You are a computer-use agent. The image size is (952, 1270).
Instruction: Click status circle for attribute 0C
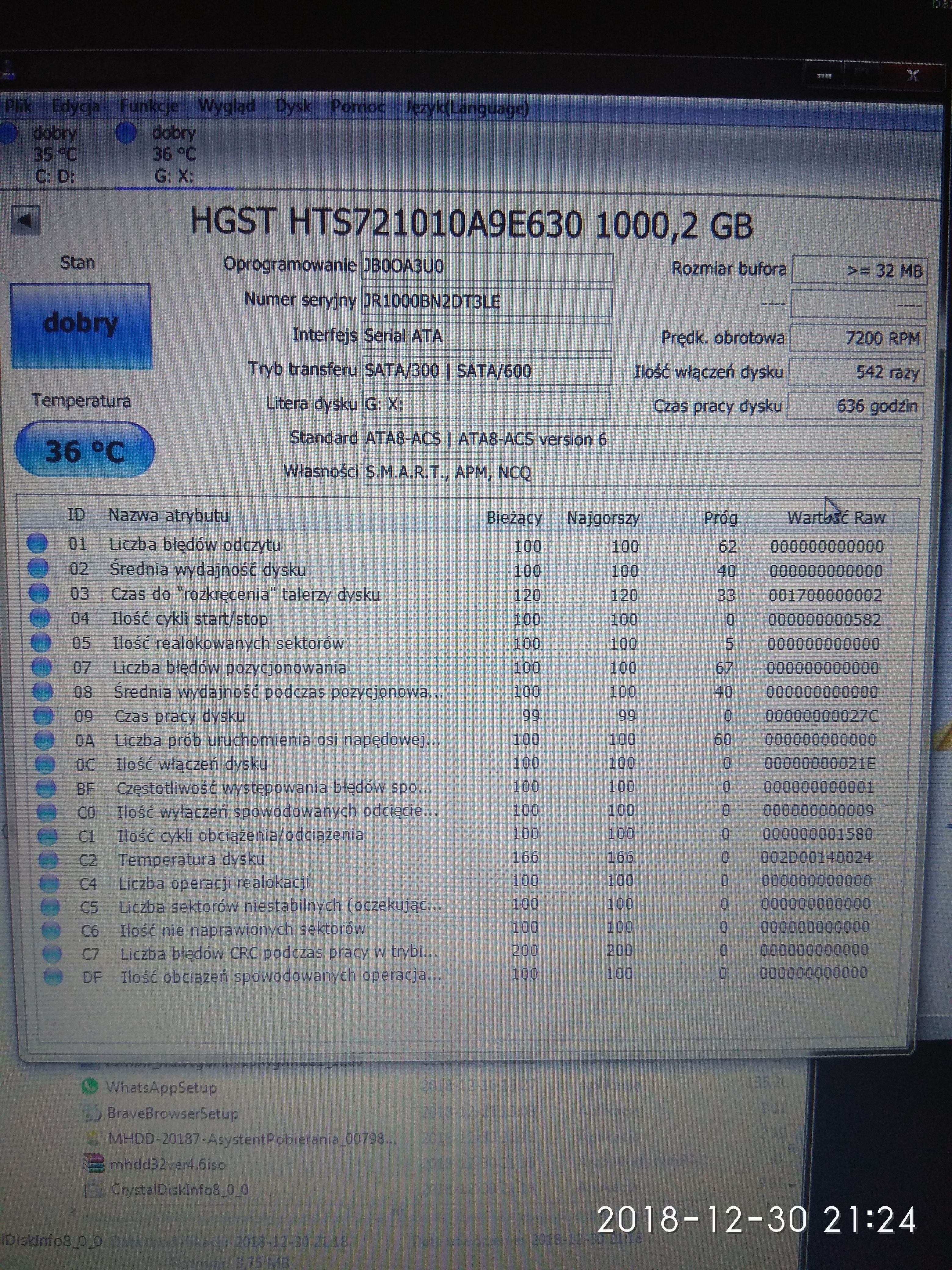45,764
